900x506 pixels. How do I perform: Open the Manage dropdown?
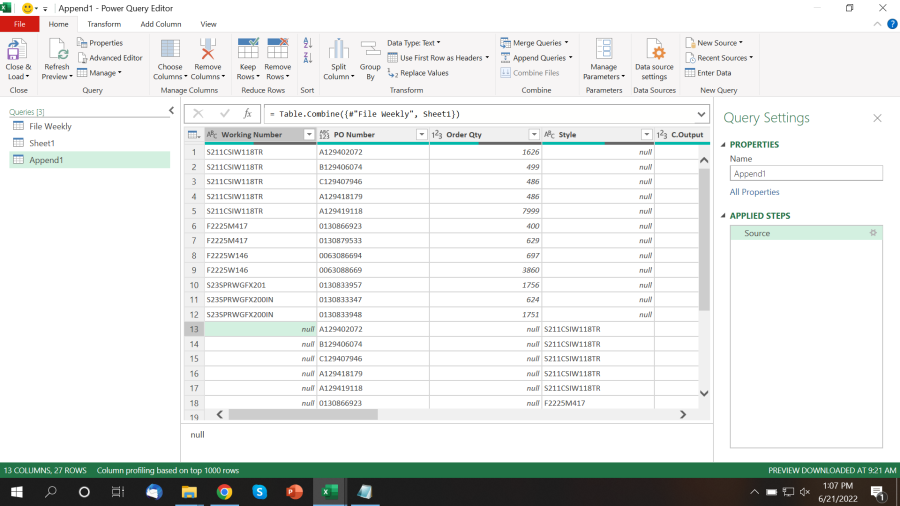pos(99,73)
